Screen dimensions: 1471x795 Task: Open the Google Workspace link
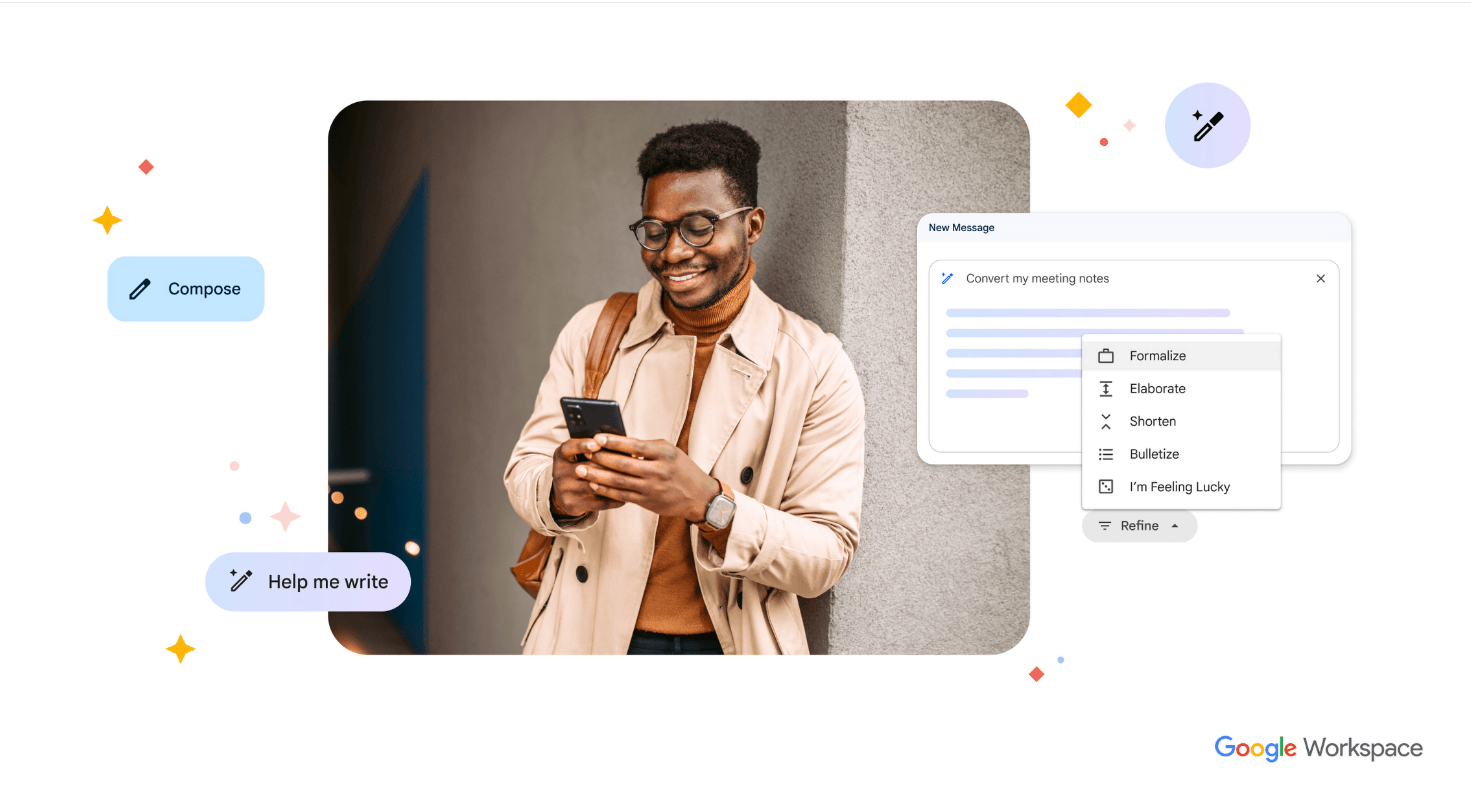point(1318,747)
